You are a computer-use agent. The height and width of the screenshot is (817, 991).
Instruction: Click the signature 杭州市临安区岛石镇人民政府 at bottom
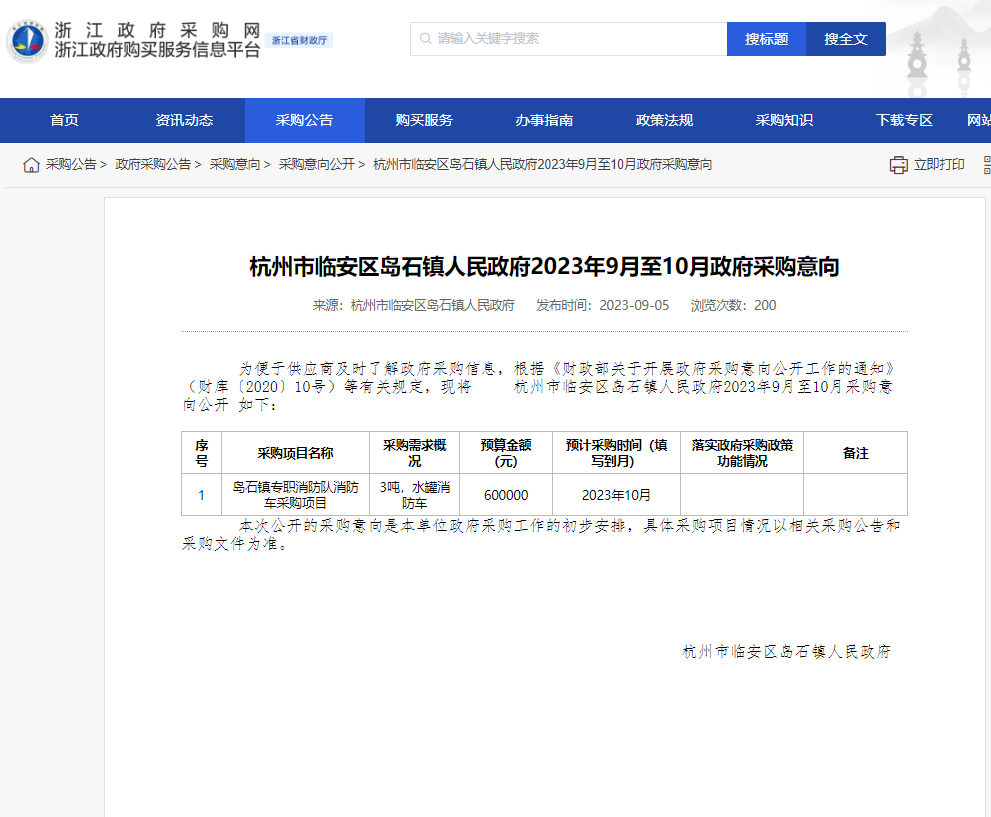tap(787, 651)
